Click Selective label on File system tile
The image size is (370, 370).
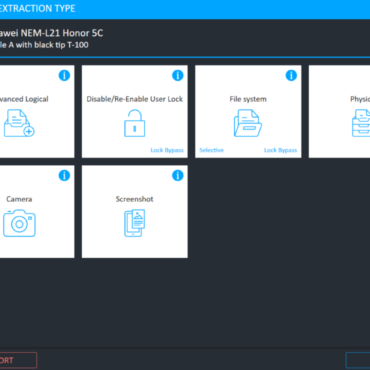pyautogui.click(x=211, y=150)
